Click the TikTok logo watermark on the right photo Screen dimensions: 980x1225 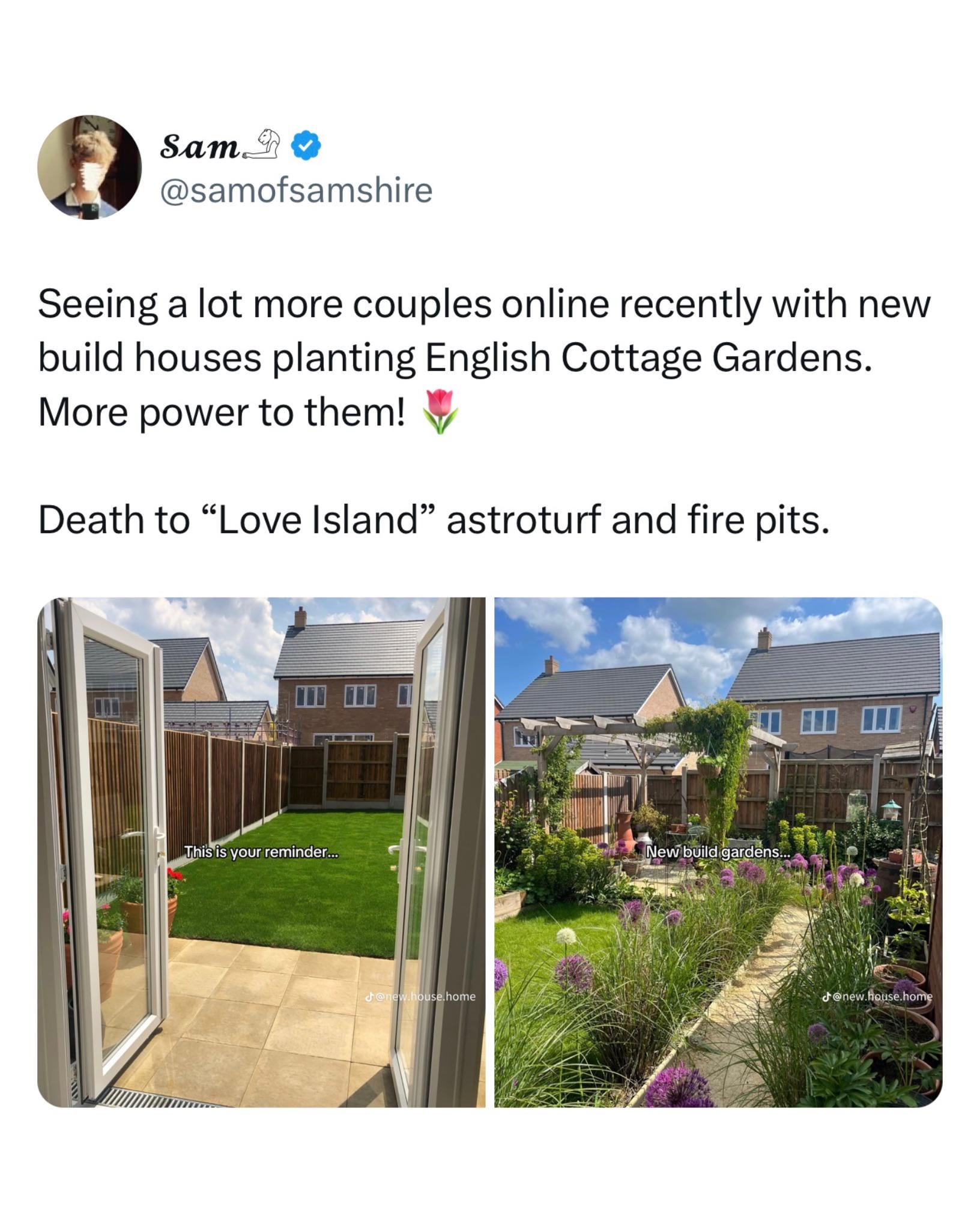click(x=827, y=996)
